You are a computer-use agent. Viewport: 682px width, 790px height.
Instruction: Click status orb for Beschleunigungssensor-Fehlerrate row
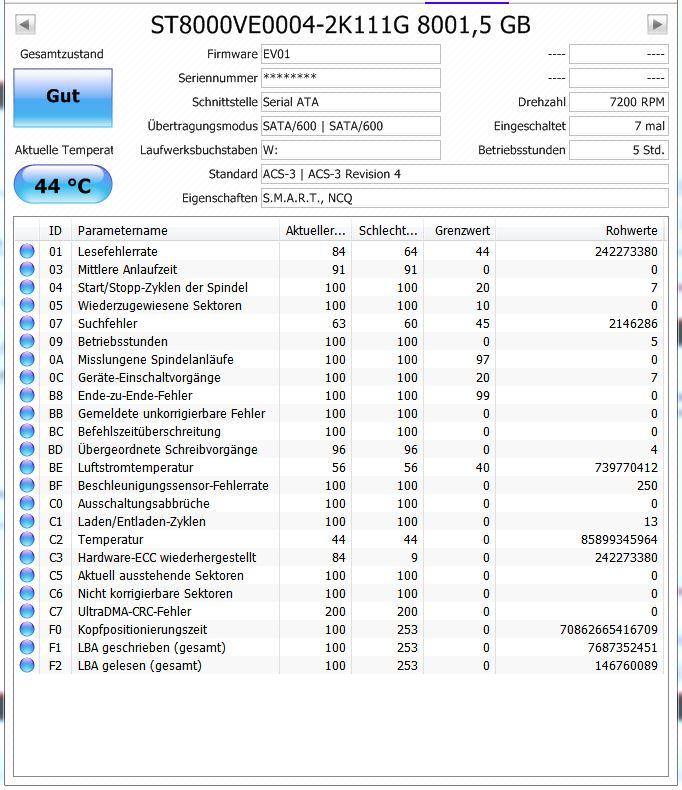coord(27,485)
